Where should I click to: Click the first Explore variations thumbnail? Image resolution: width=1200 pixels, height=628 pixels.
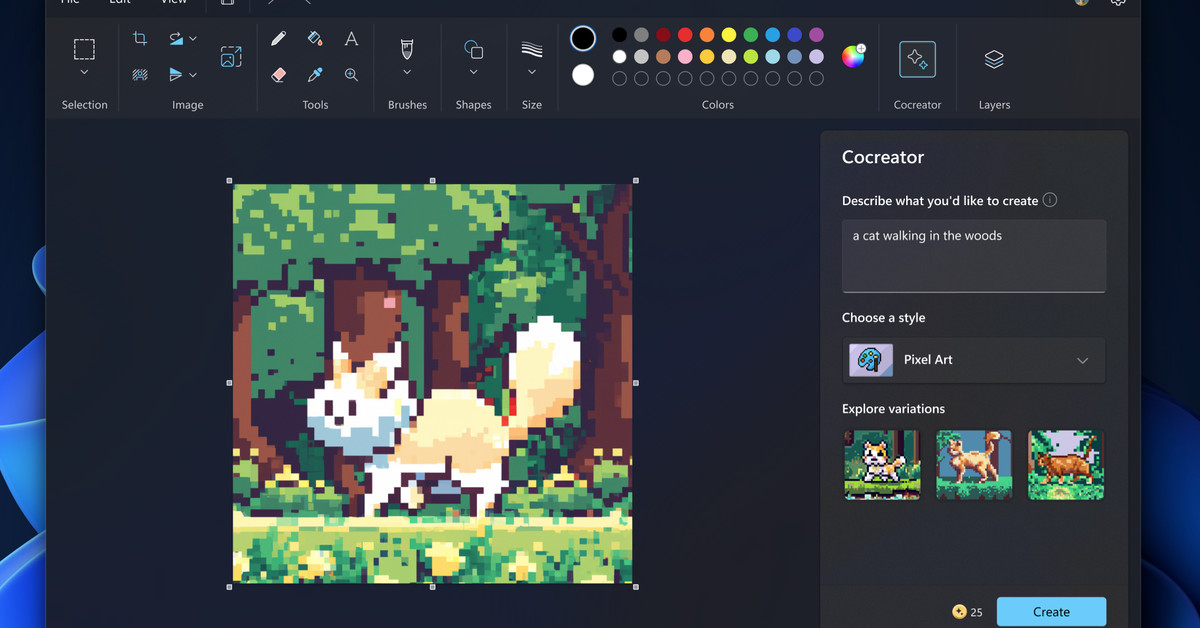pos(882,464)
